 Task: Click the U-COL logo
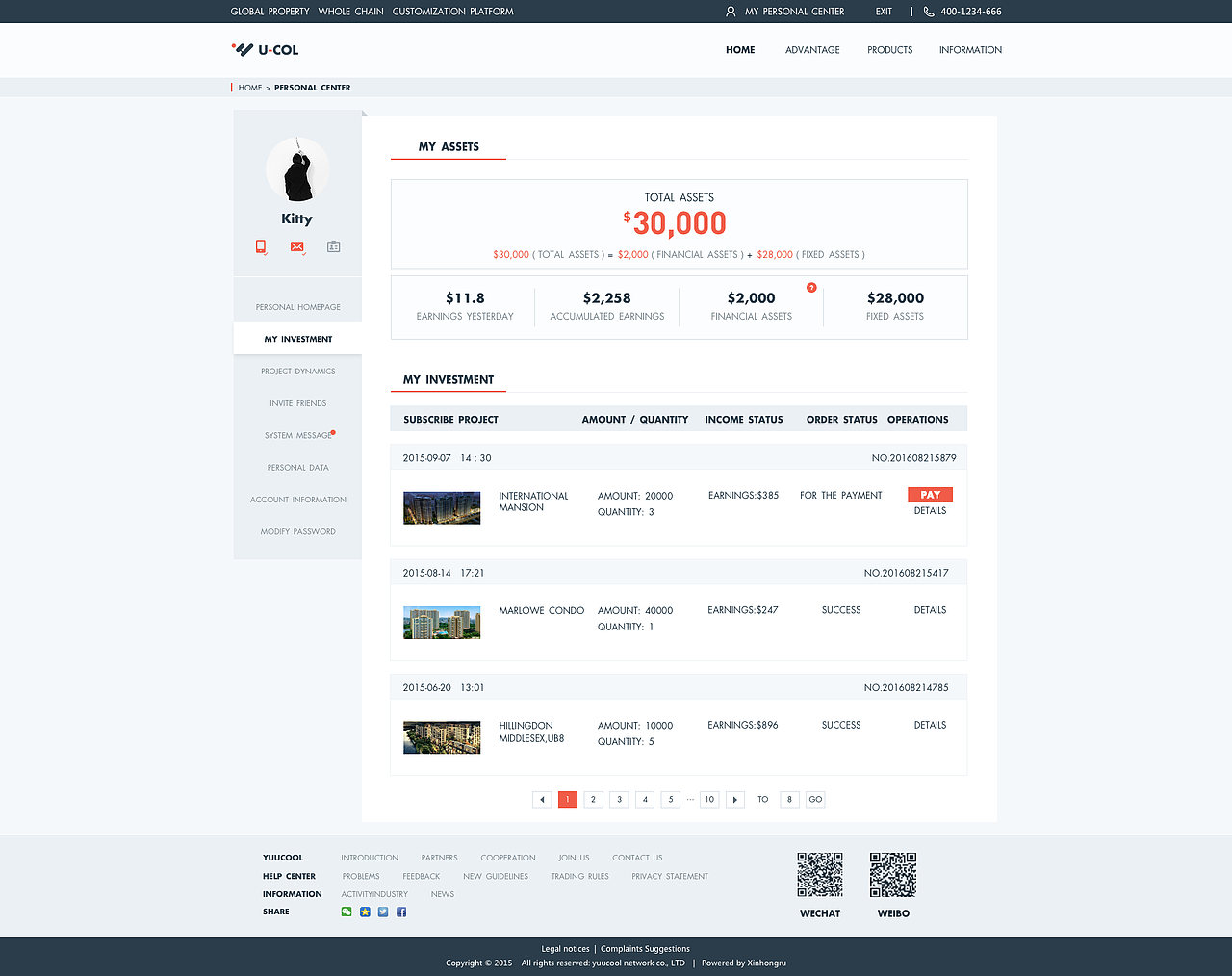coord(266,50)
